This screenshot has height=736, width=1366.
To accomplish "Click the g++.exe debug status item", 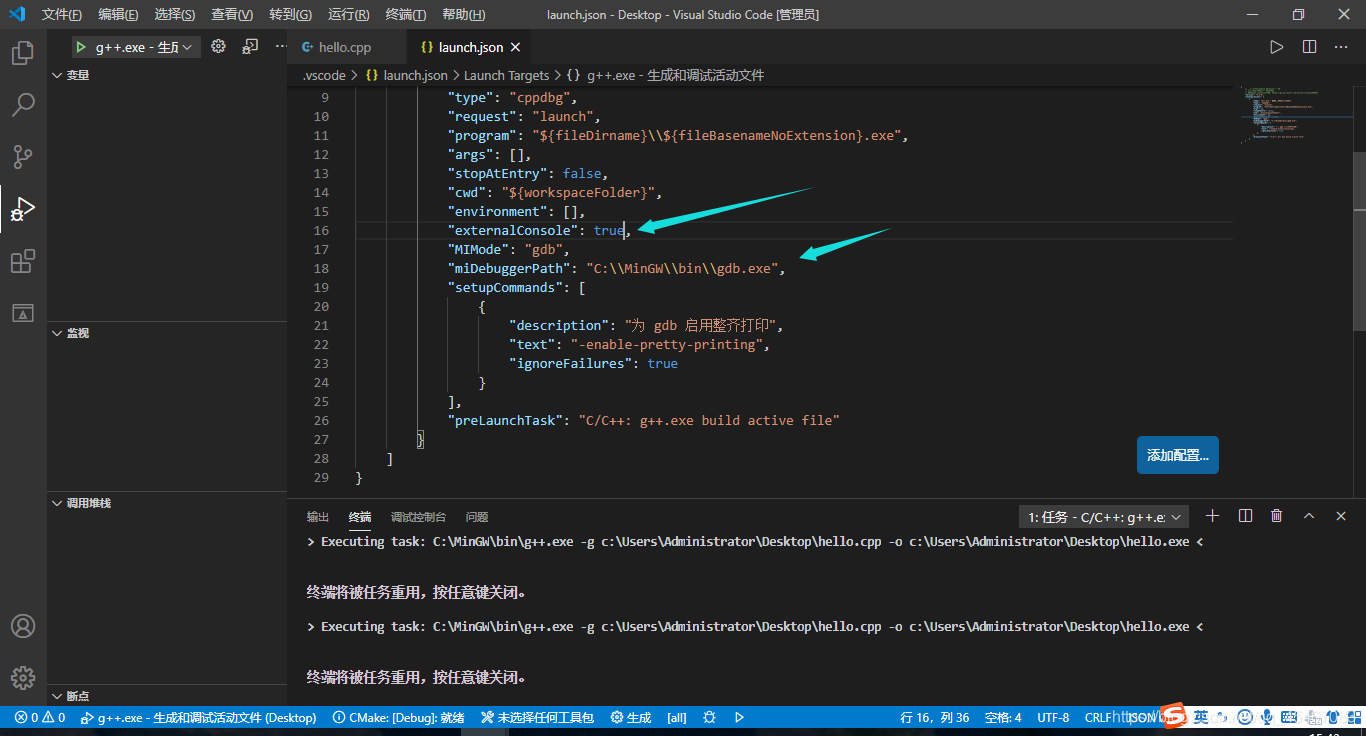I will pos(198,717).
